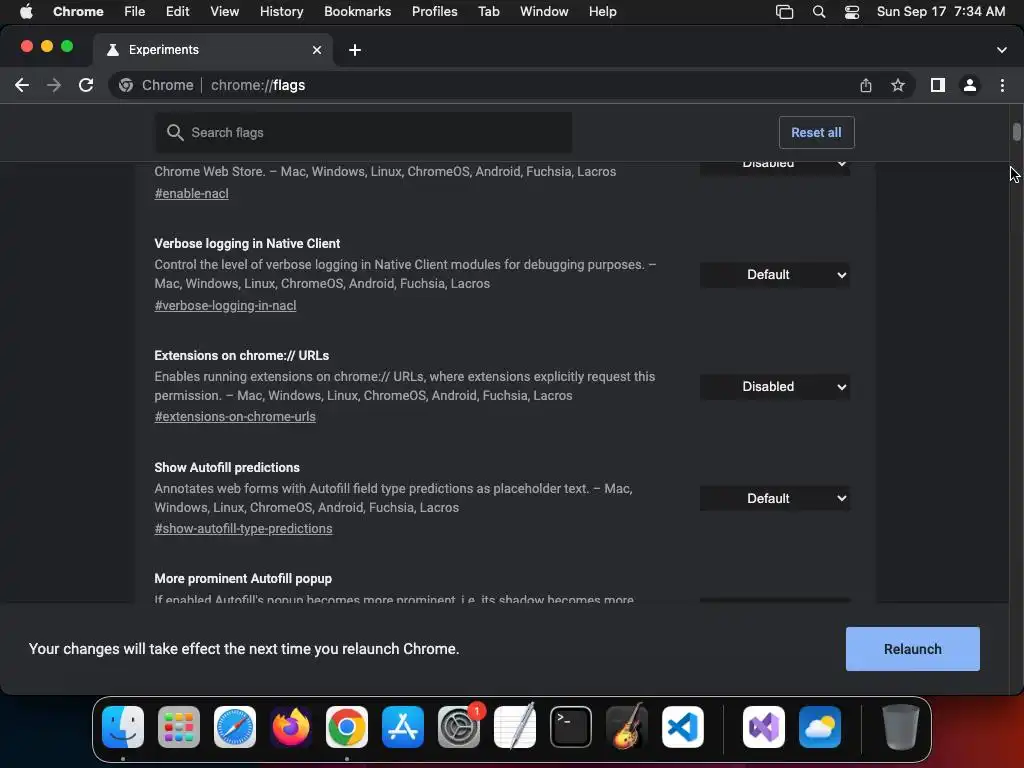Viewport: 1024px width, 768px height.
Task: Open the profile avatar menu
Action: coord(970,85)
